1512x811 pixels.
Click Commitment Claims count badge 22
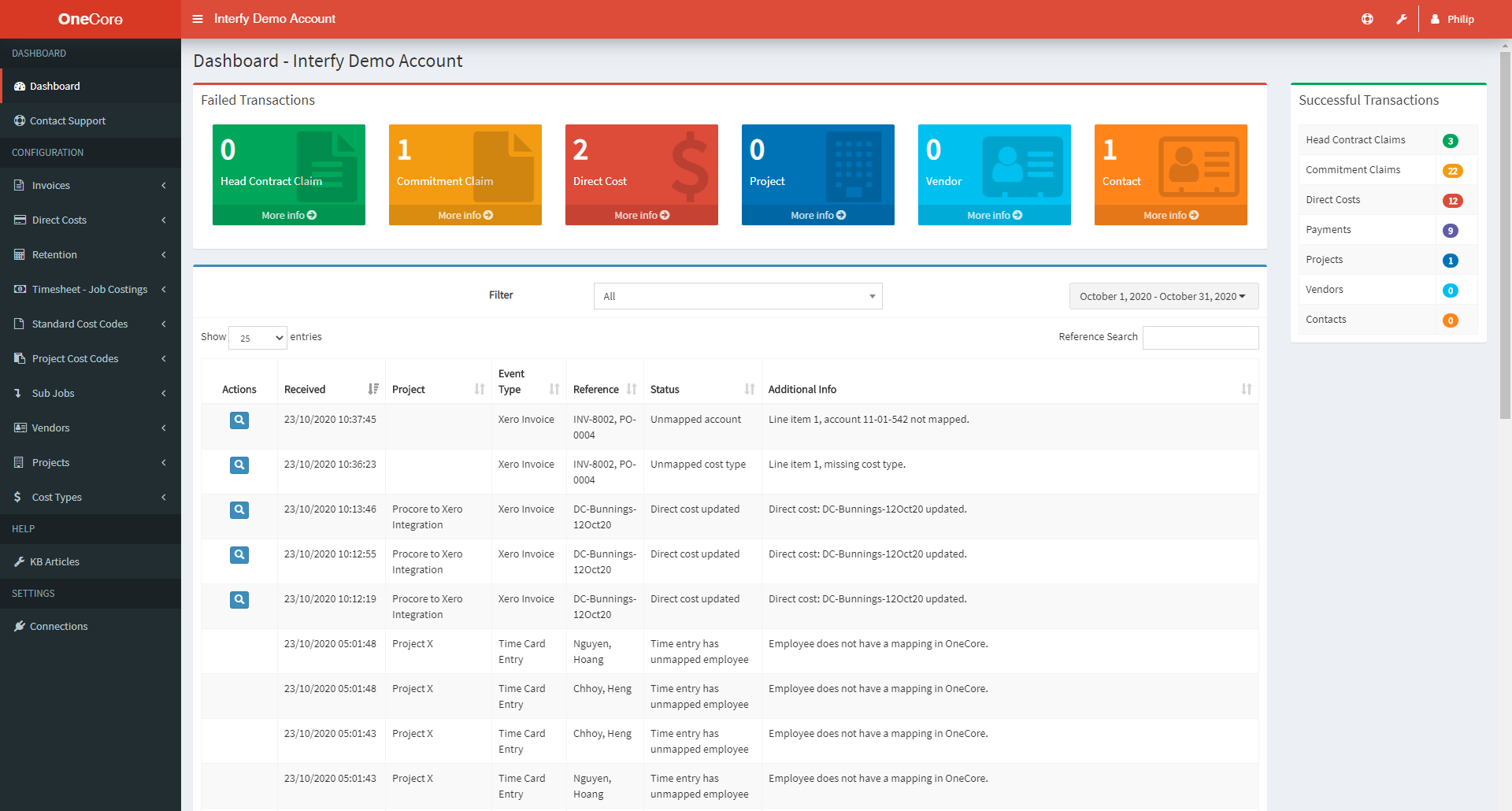tap(1452, 171)
